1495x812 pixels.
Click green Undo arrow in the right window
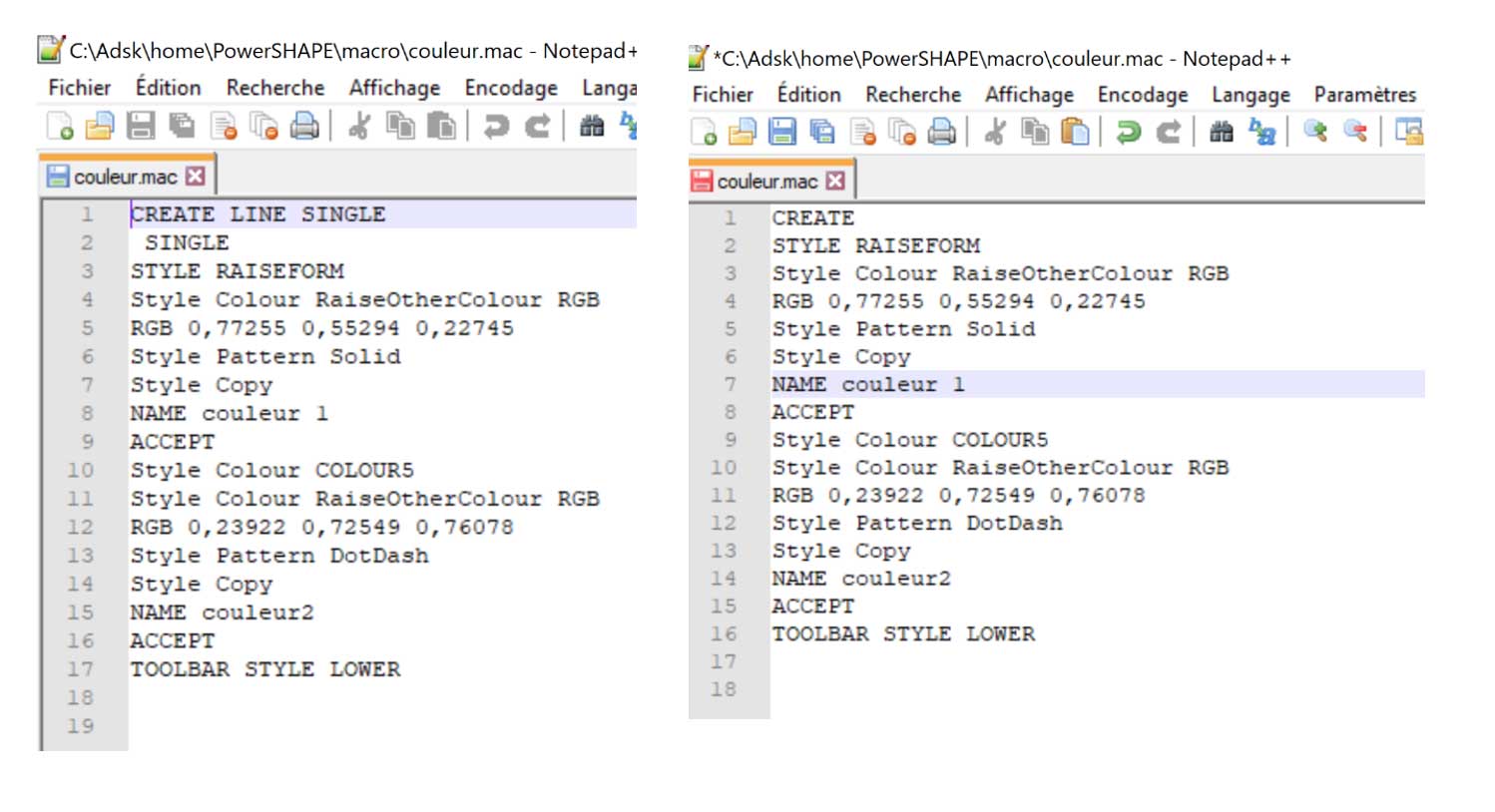tap(1129, 132)
